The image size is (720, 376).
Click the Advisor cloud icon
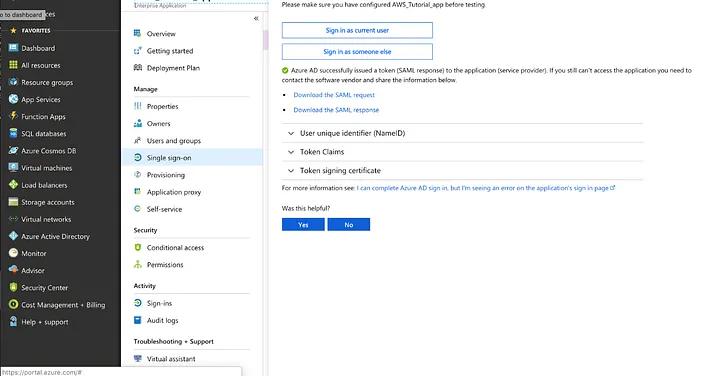[x=13, y=270]
